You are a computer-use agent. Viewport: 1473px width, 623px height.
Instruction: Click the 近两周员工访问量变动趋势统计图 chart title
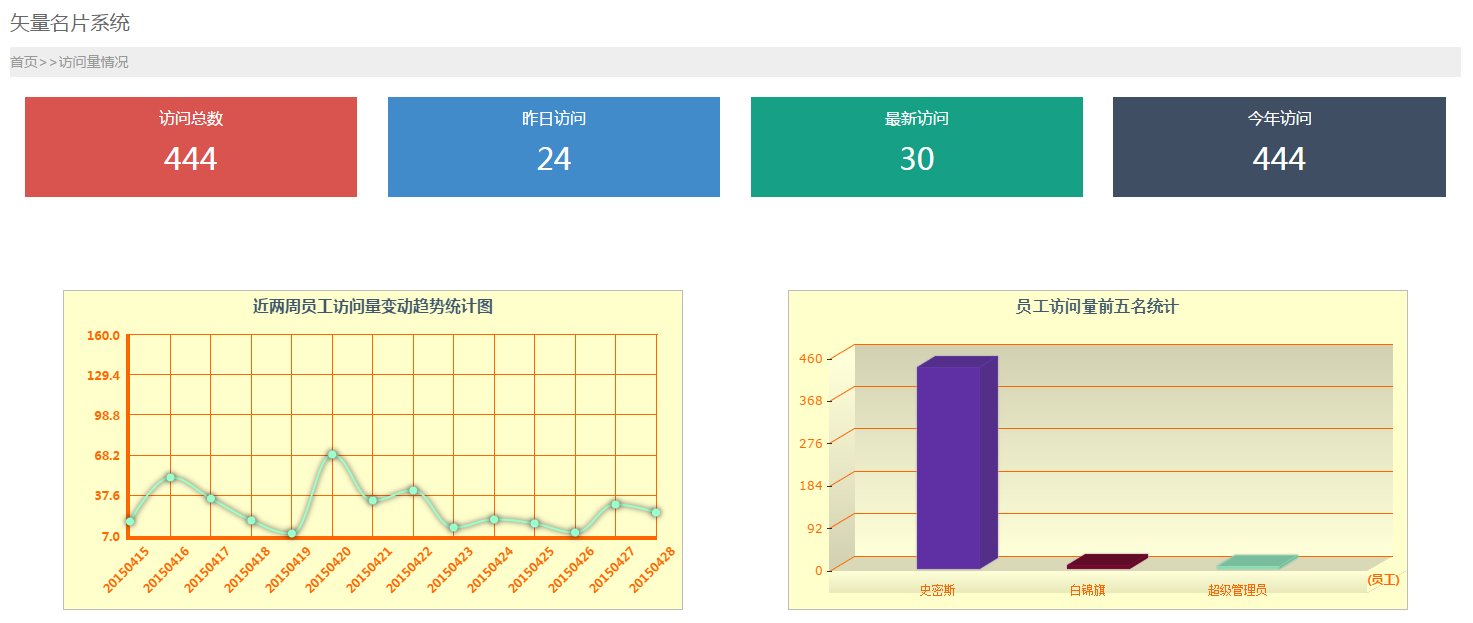point(373,307)
